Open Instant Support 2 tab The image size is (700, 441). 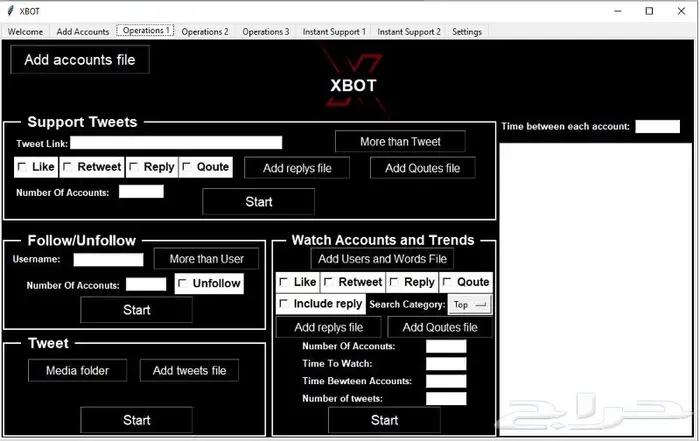click(x=408, y=32)
